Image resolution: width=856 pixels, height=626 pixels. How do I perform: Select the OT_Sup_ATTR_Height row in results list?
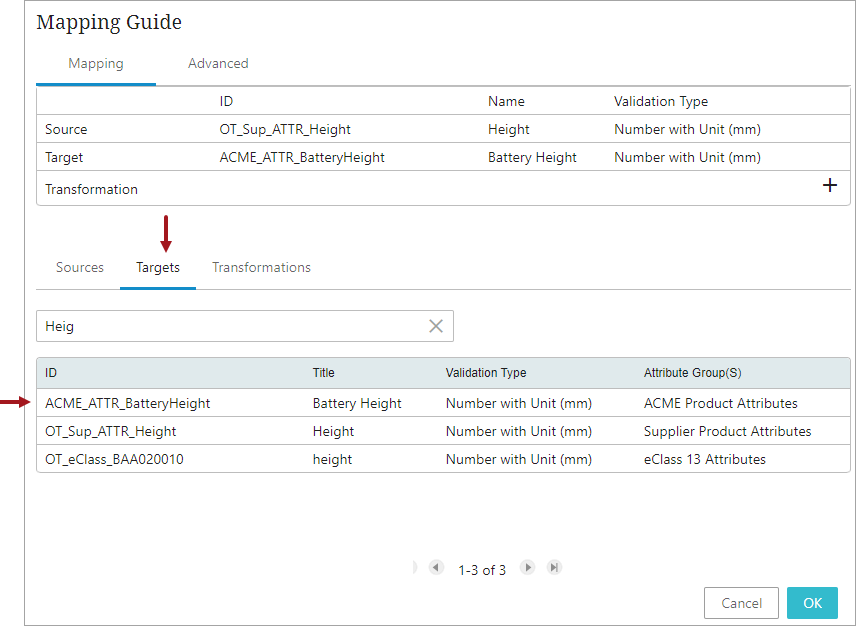(111, 431)
